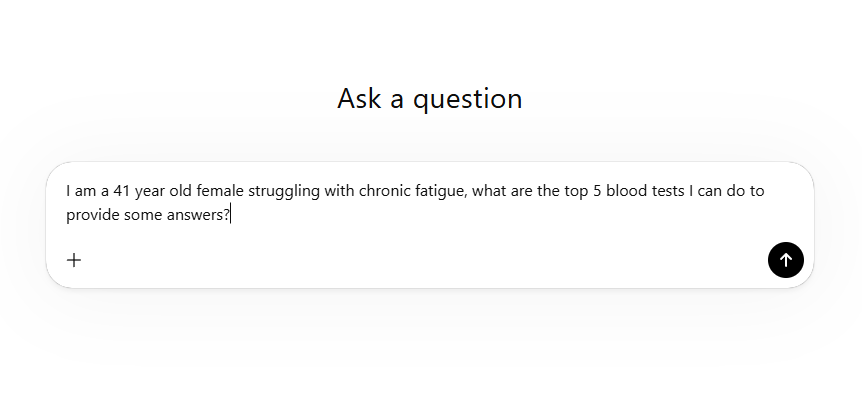Click the word "answers" on the second line

point(198,215)
